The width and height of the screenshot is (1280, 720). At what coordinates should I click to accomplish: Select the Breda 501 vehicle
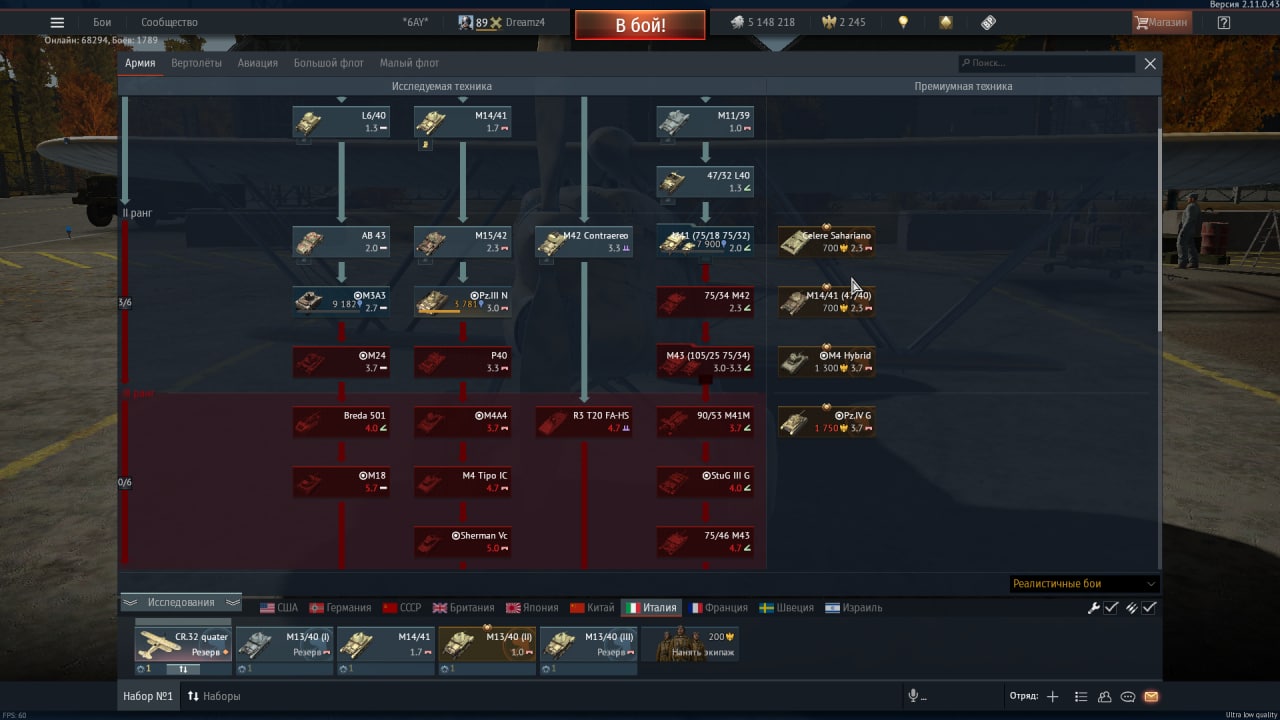point(341,422)
